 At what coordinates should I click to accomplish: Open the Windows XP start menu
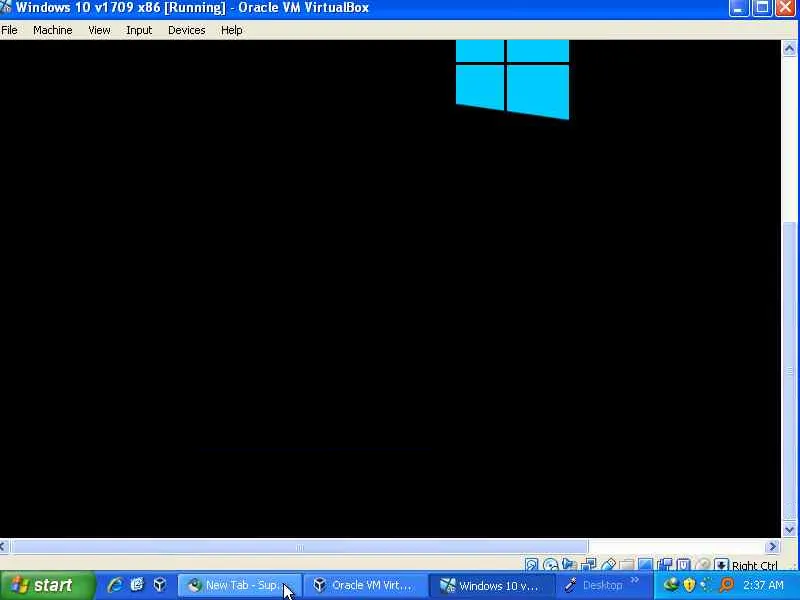coord(47,585)
